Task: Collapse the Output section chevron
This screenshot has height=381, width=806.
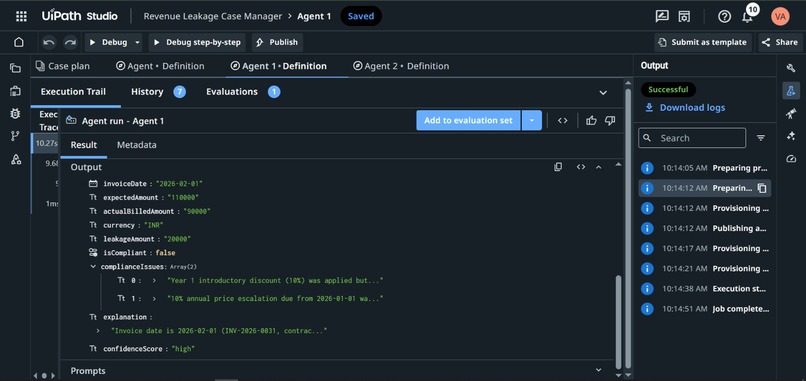Action: pos(598,167)
